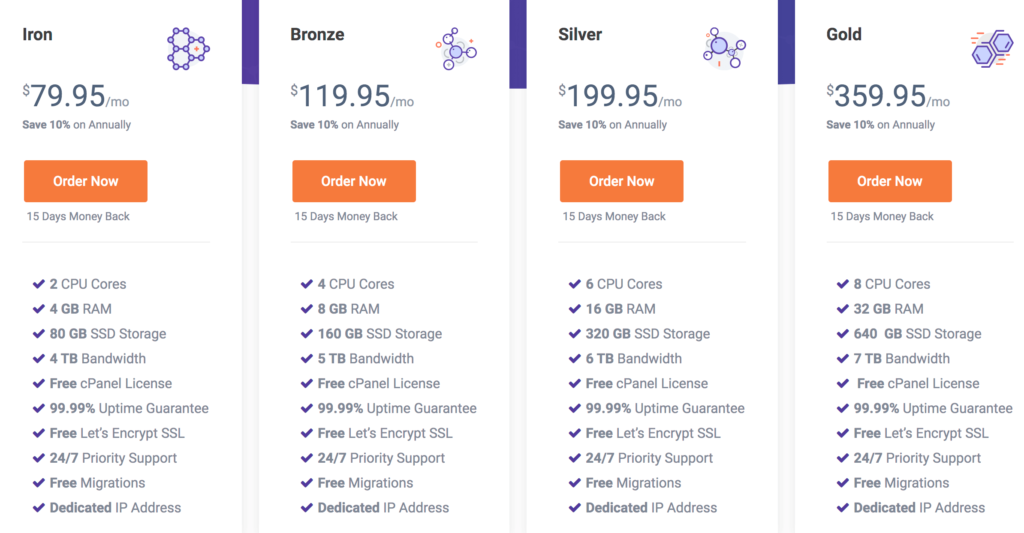
Task: Order the Iron plan now
Action: click(86, 181)
